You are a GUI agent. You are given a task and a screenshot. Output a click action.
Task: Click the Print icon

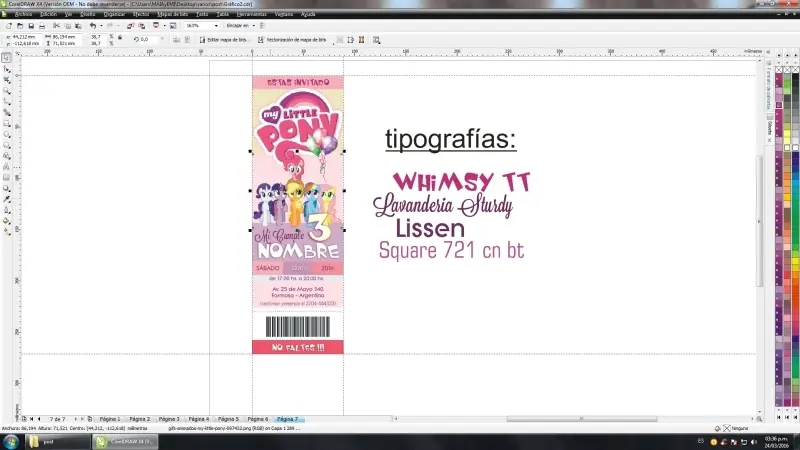pyautogui.click(x=42, y=26)
